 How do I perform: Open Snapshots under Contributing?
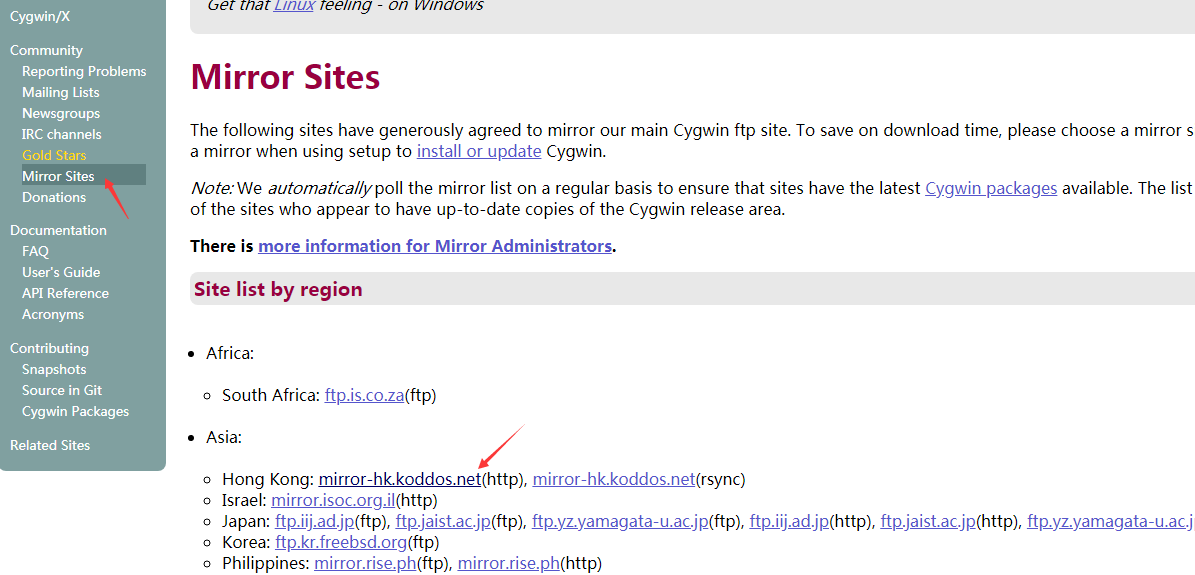click(54, 369)
